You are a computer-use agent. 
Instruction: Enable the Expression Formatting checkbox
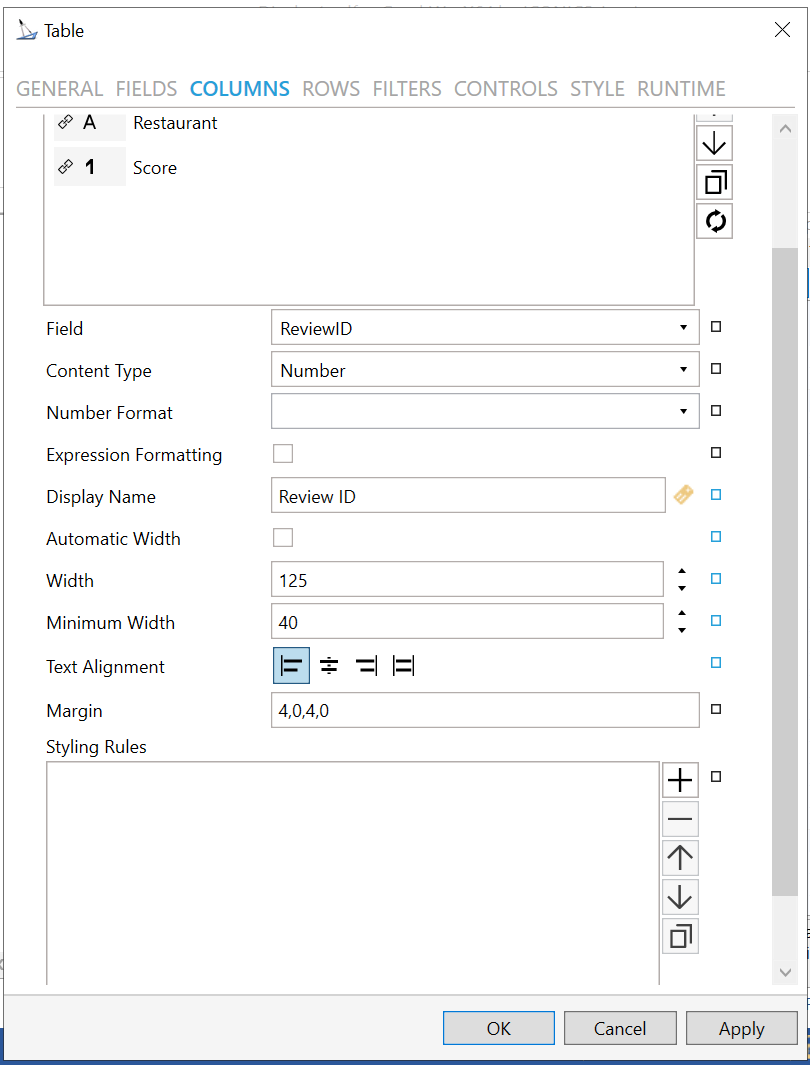pos(283,454)
